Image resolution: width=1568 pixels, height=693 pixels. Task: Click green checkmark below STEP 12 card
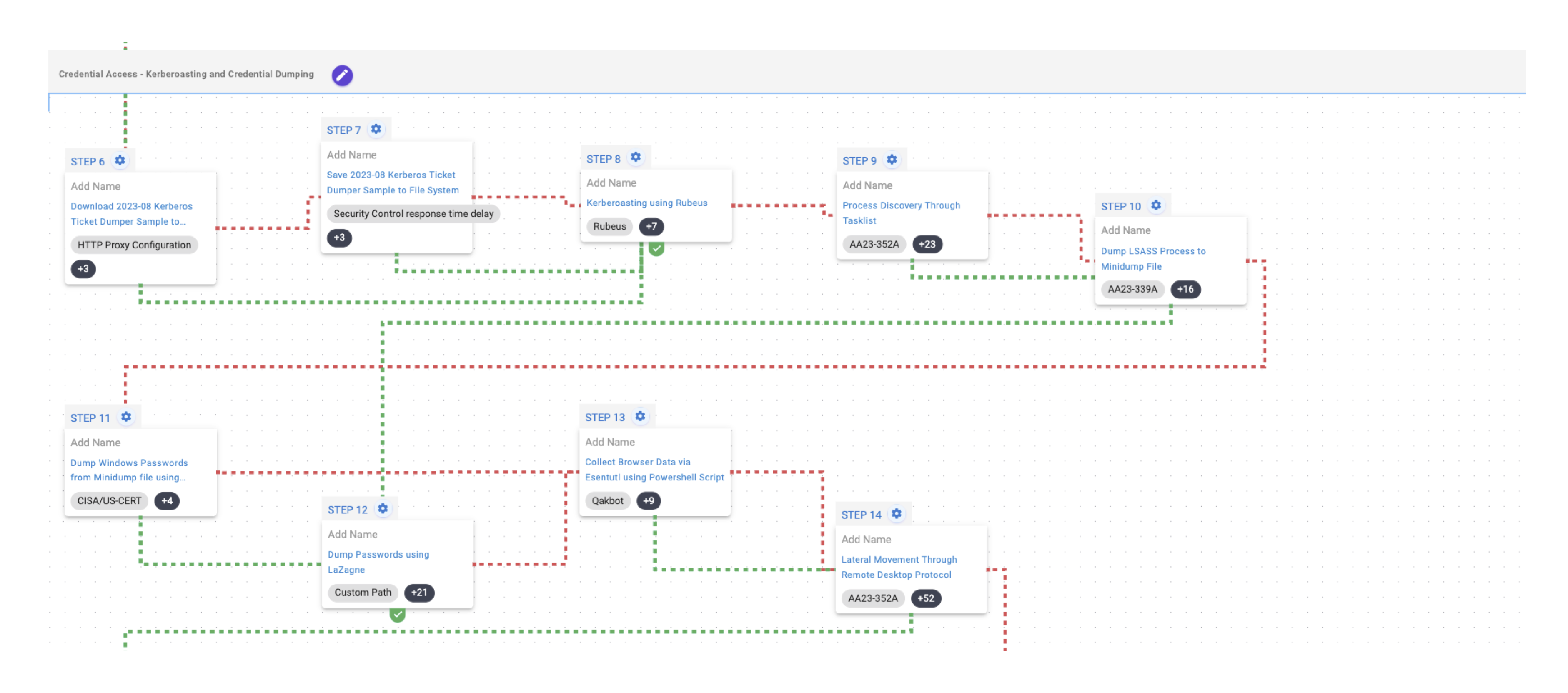coord(398,615)
